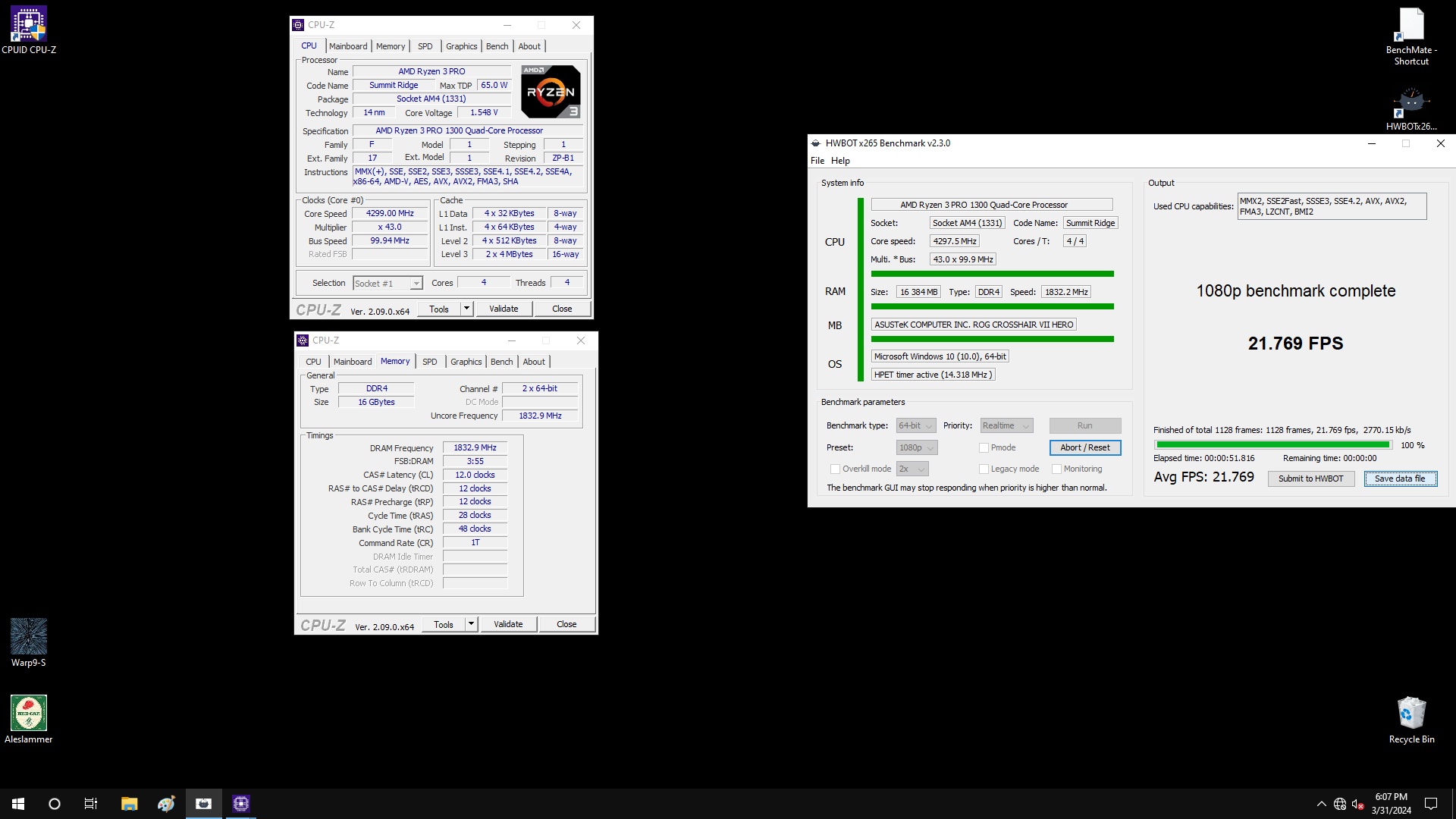Open the Benchmark type 64-bit dropdown
The width and height of the screenshot is (1456, 819).
(x=916, y=426)
